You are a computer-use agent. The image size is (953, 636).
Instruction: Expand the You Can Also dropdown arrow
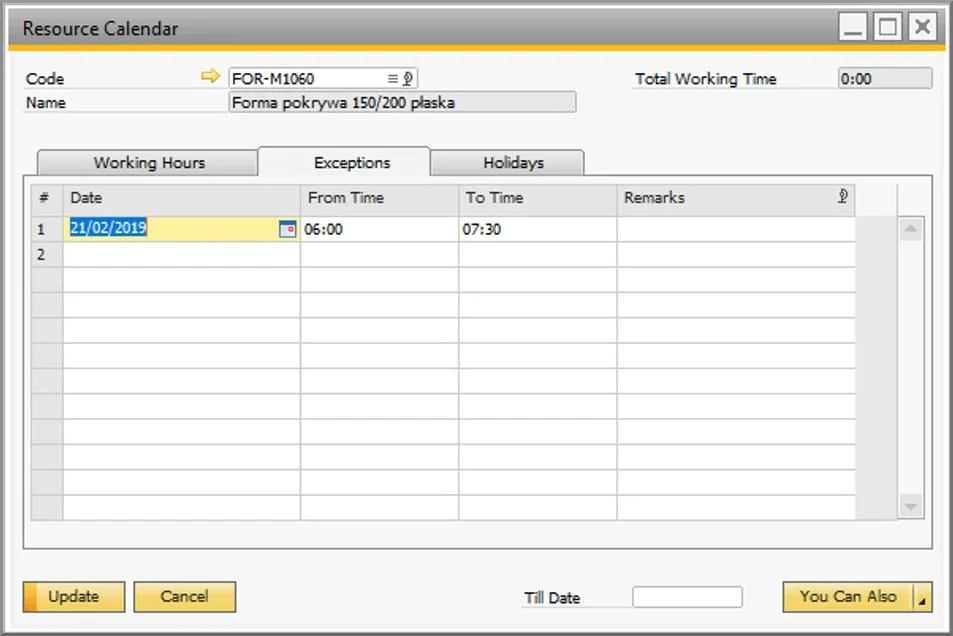click(922, 598)
